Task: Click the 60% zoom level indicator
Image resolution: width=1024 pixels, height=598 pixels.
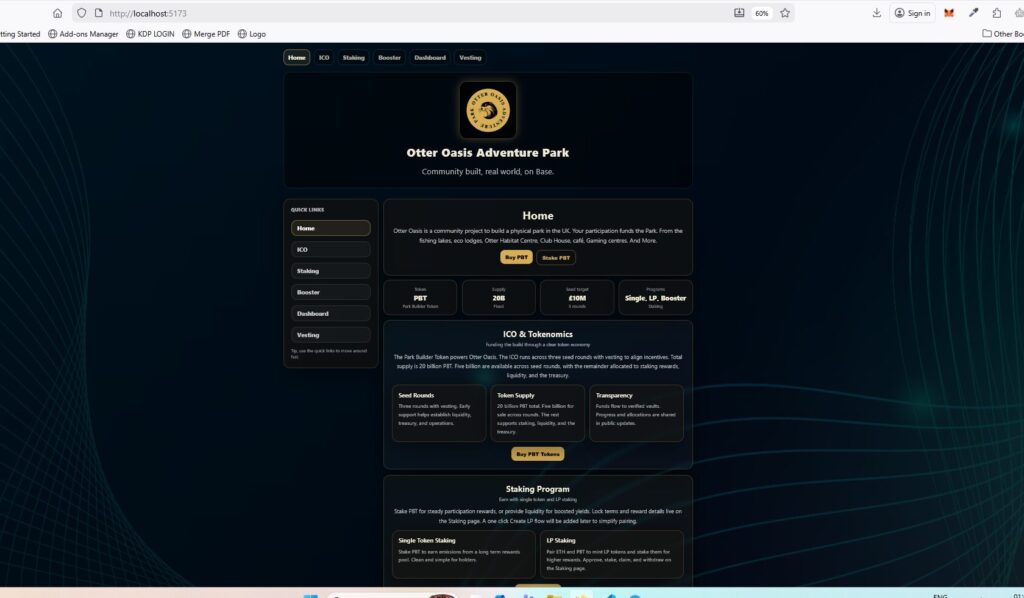Action: coord(762,13)
